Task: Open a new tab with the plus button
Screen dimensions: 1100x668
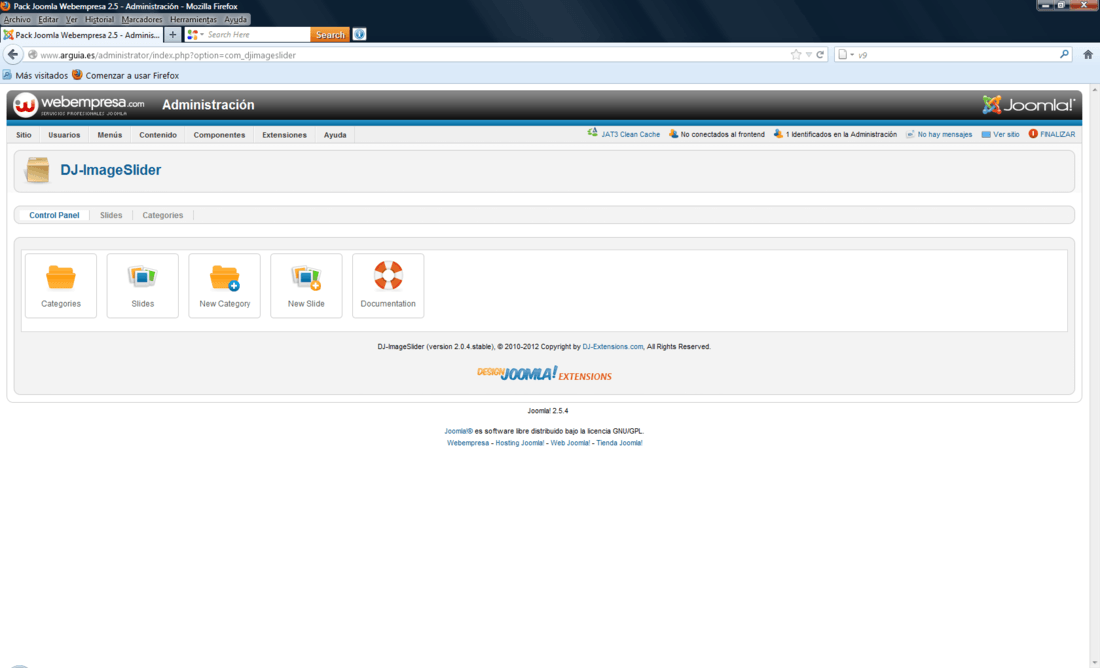Action: (x=173, y=34)
